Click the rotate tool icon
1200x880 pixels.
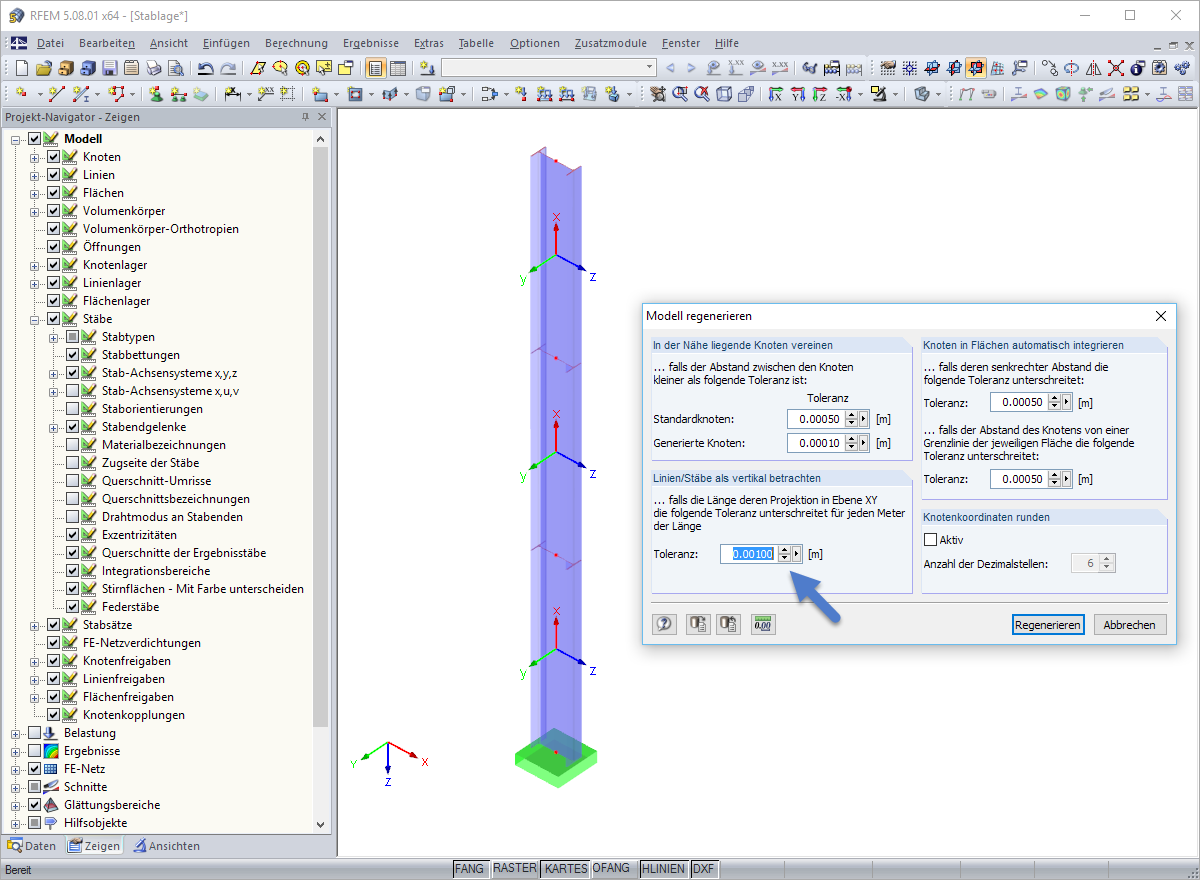(1071, 68)
